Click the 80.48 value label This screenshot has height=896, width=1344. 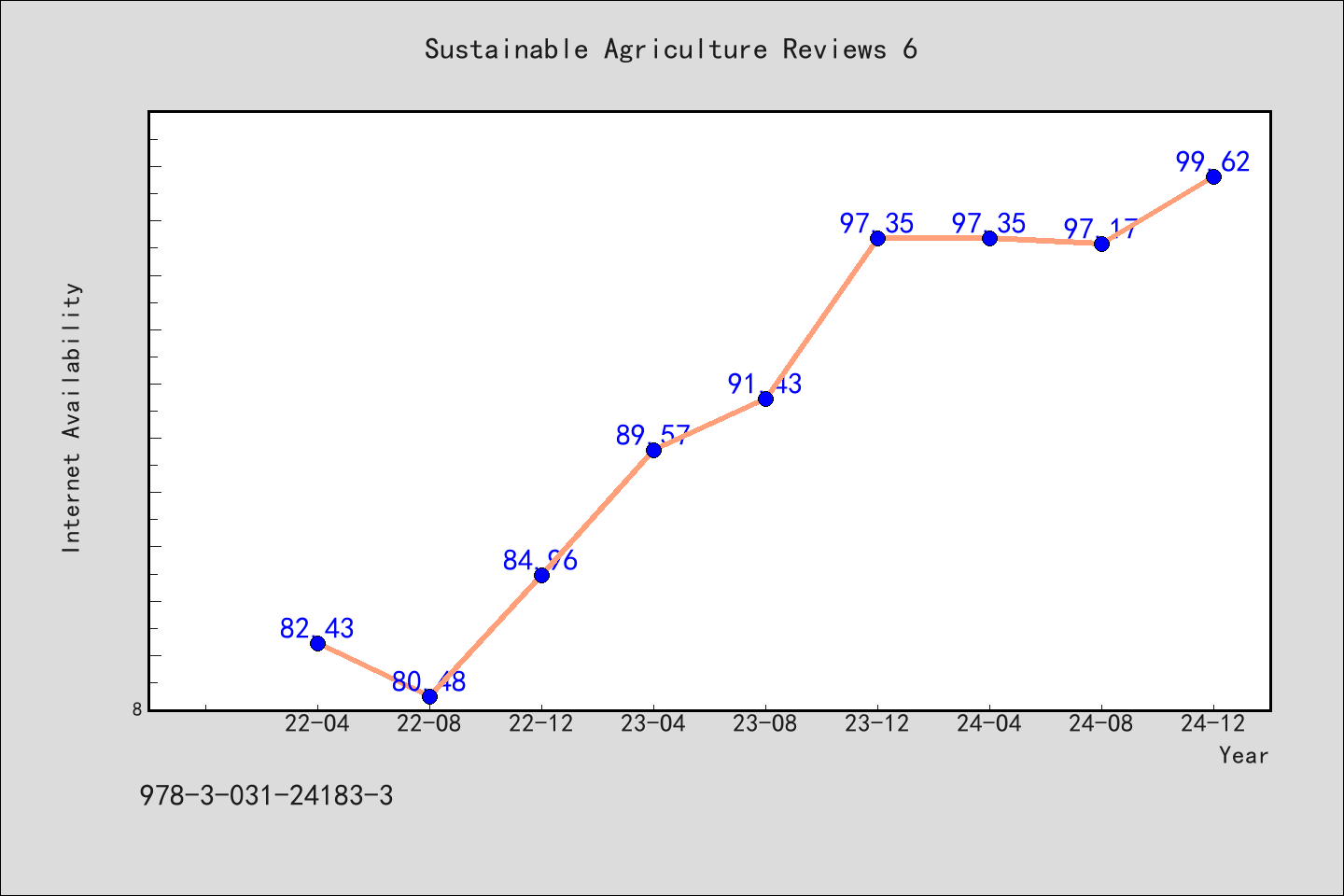click(x=429, y=681)
